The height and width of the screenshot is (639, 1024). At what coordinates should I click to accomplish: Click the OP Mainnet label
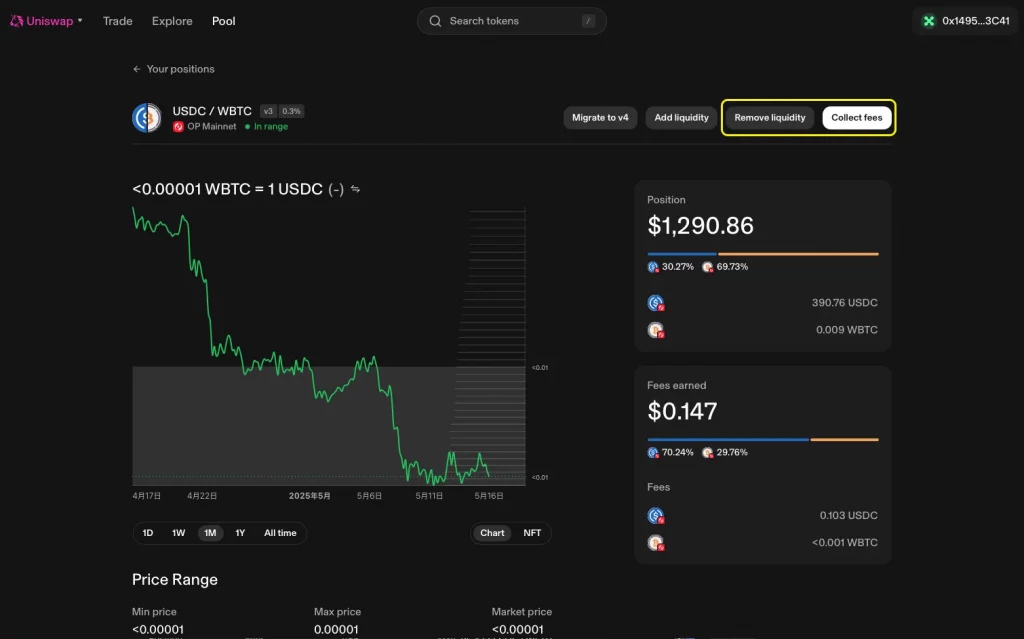tap(212, 127)
